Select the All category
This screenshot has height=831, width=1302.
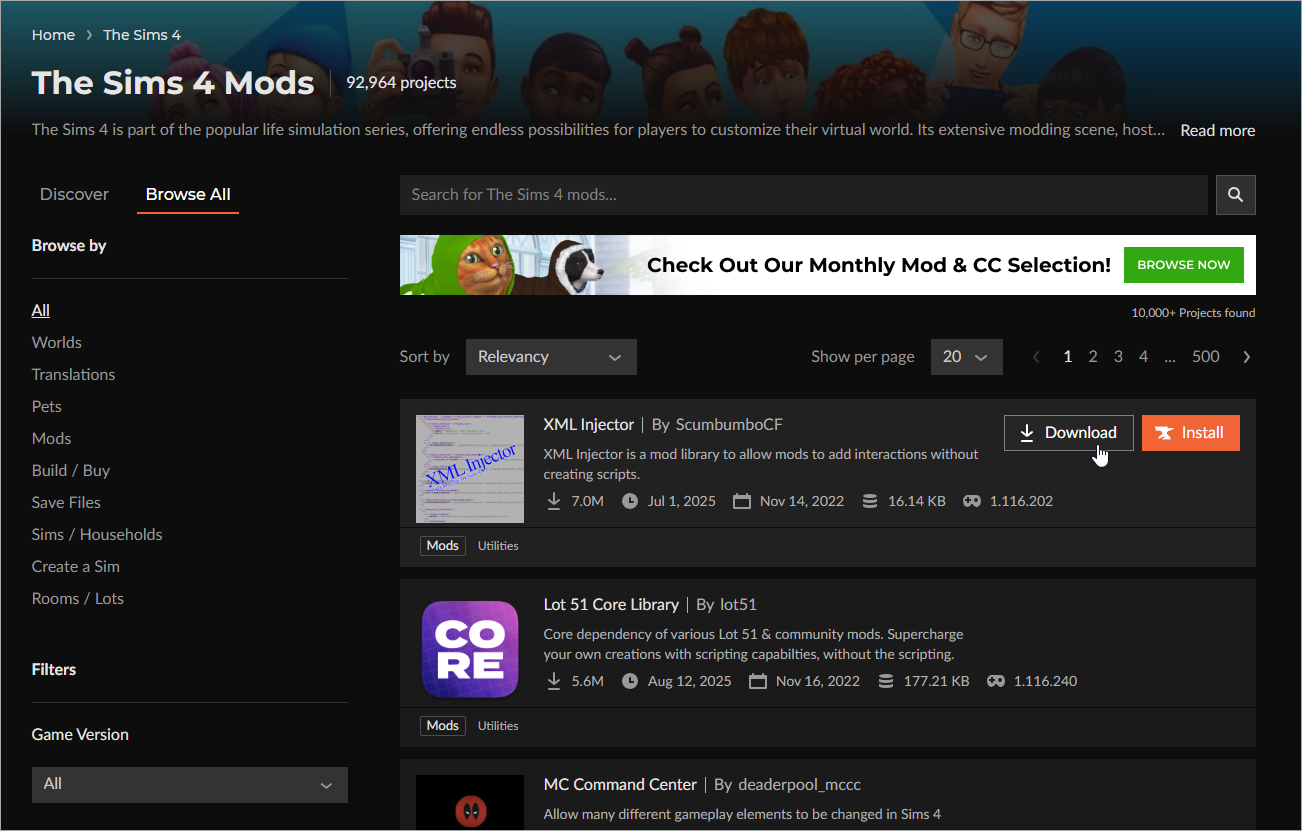pyautogui.click(x=41, y=310)
